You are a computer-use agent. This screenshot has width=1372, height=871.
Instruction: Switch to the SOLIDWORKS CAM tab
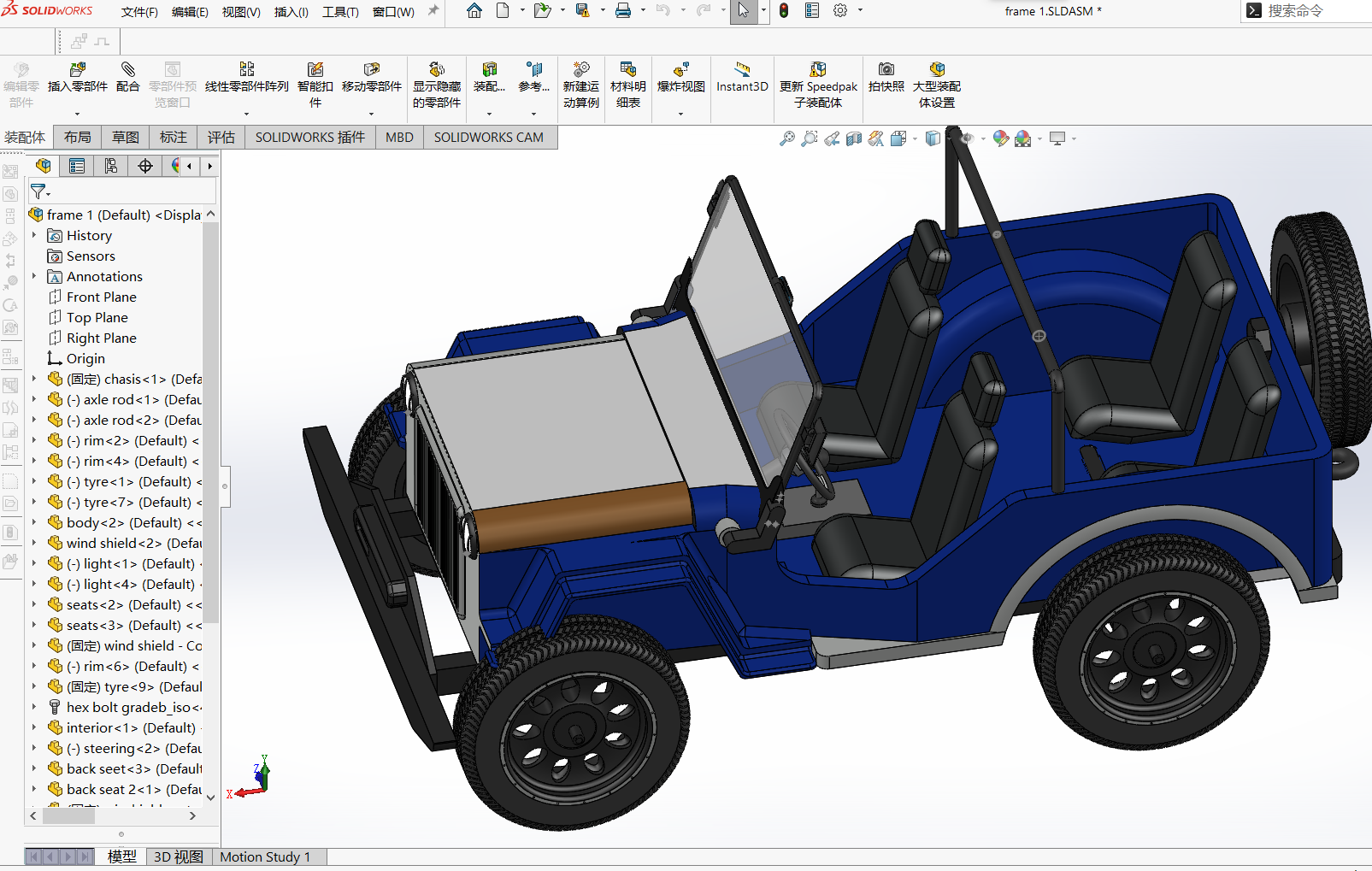pyautogui.click(x=489, y=138)
